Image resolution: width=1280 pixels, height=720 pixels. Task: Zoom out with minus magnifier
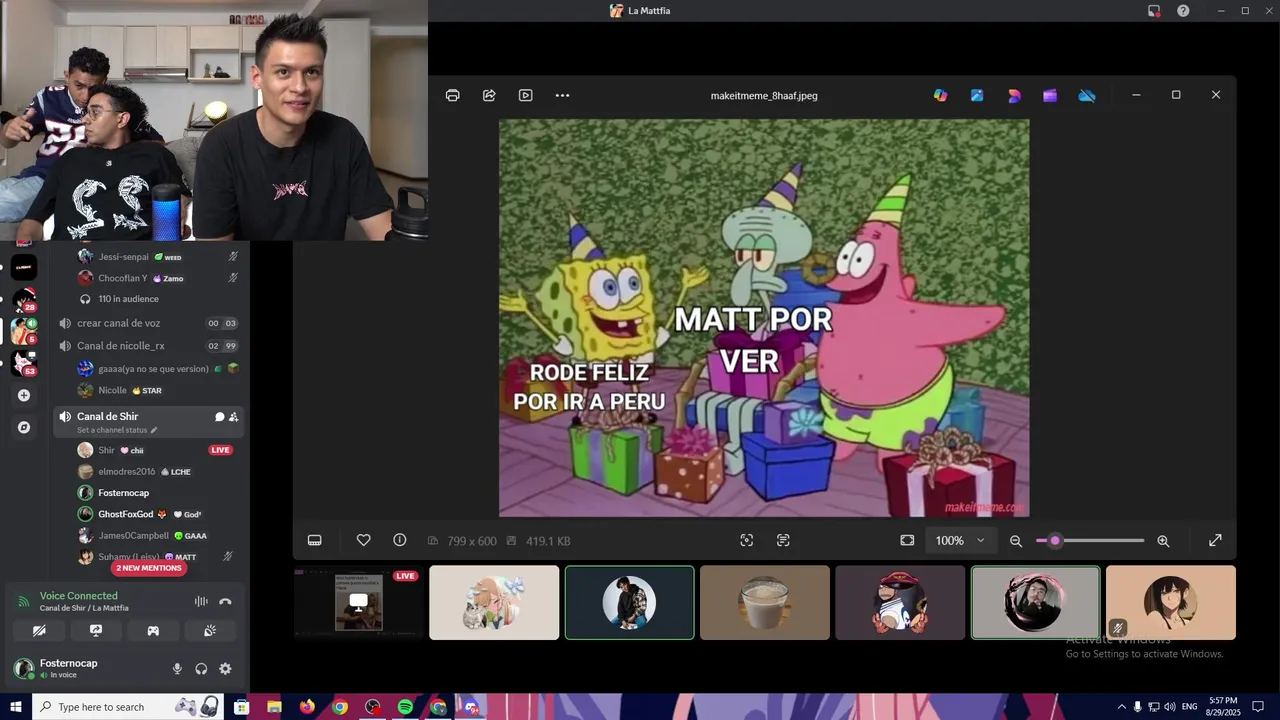tap(1016, 540)
